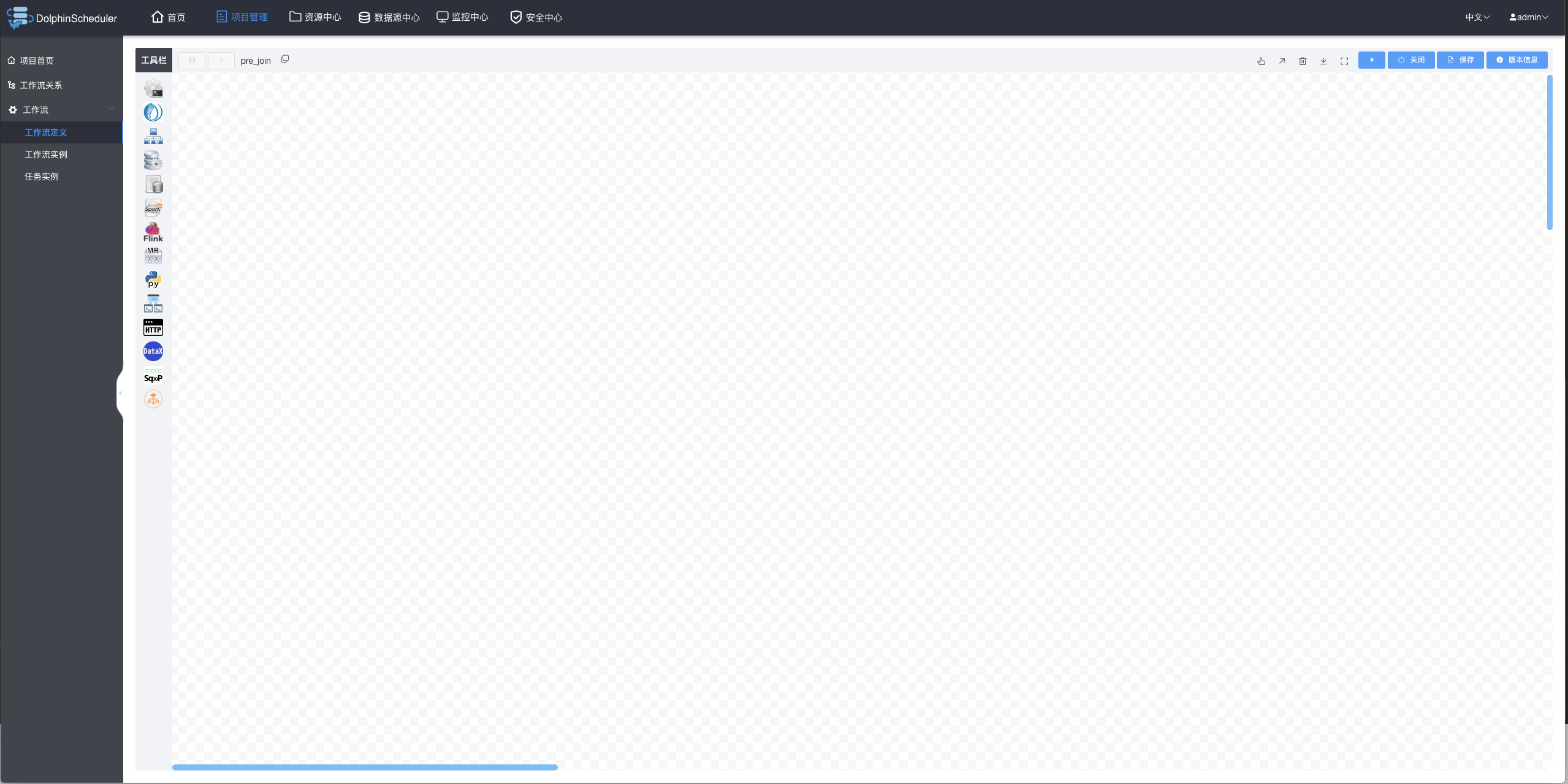Image resolution: width=1568 pixels, height=784 pixels.
Task: Click the 保存 save button
Action: coord(1461,59)
